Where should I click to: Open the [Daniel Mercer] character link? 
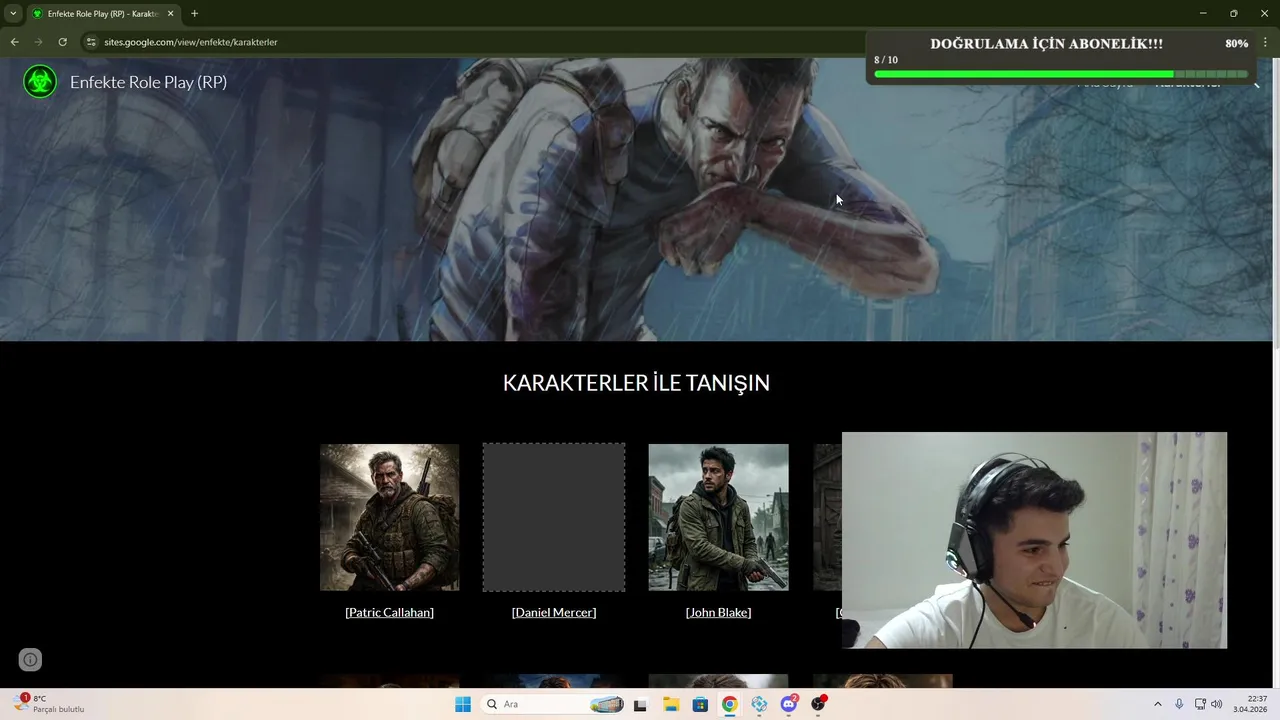coord(553,612)
